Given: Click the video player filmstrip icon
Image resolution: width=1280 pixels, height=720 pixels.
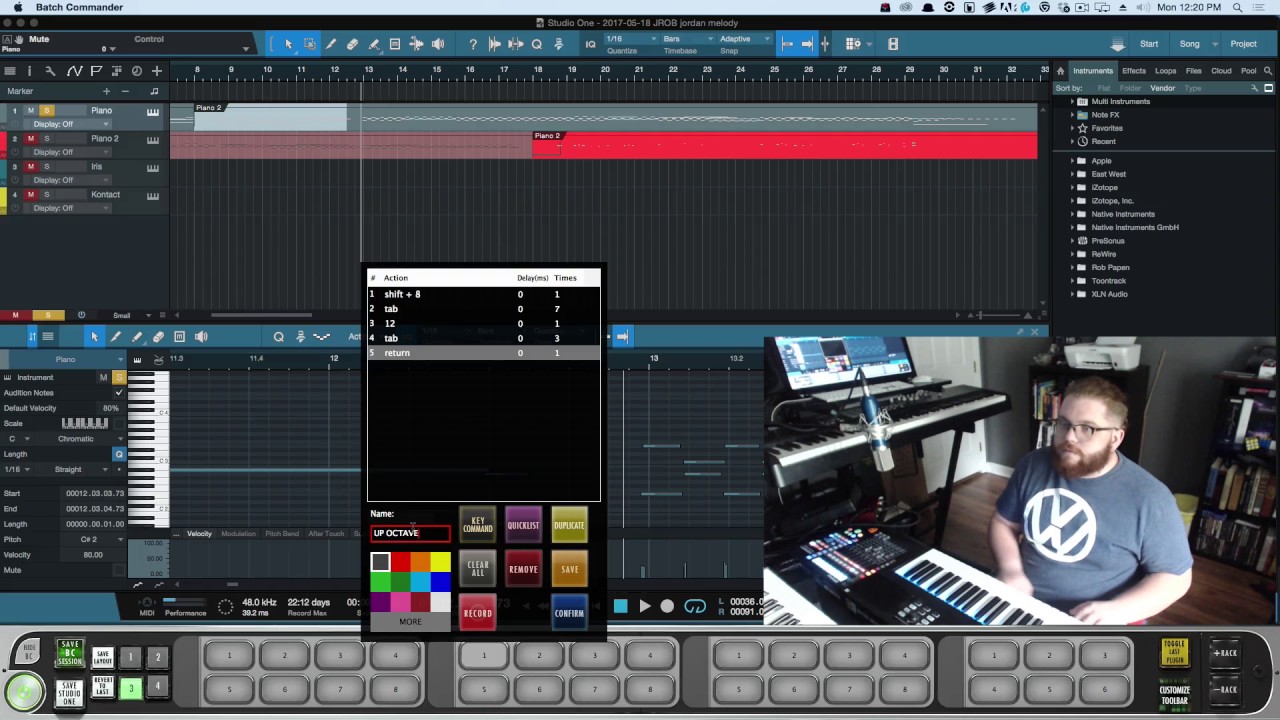Looking at the screenshot, I should click(893, 44).
